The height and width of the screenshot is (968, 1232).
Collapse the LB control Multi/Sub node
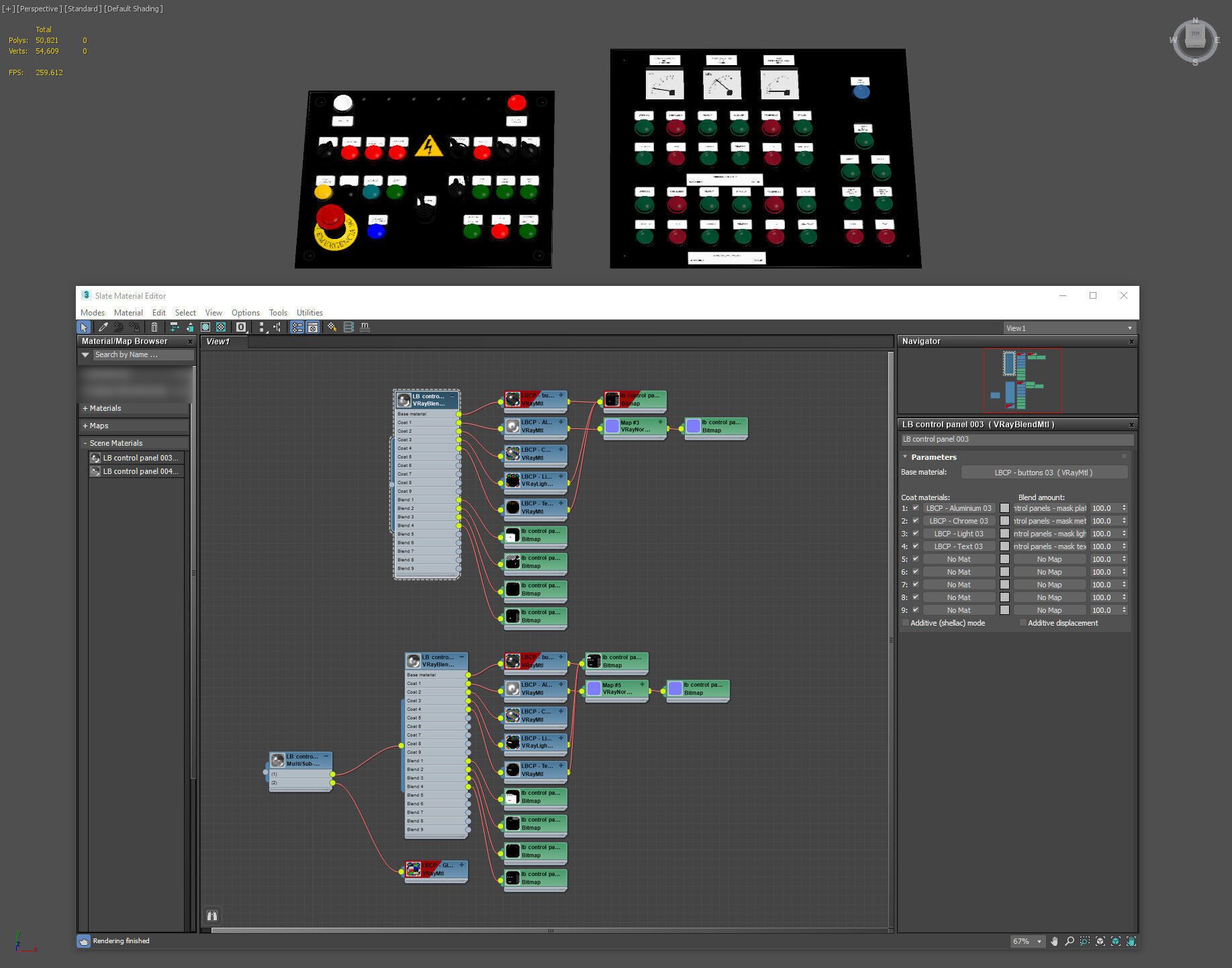[326, 757]
